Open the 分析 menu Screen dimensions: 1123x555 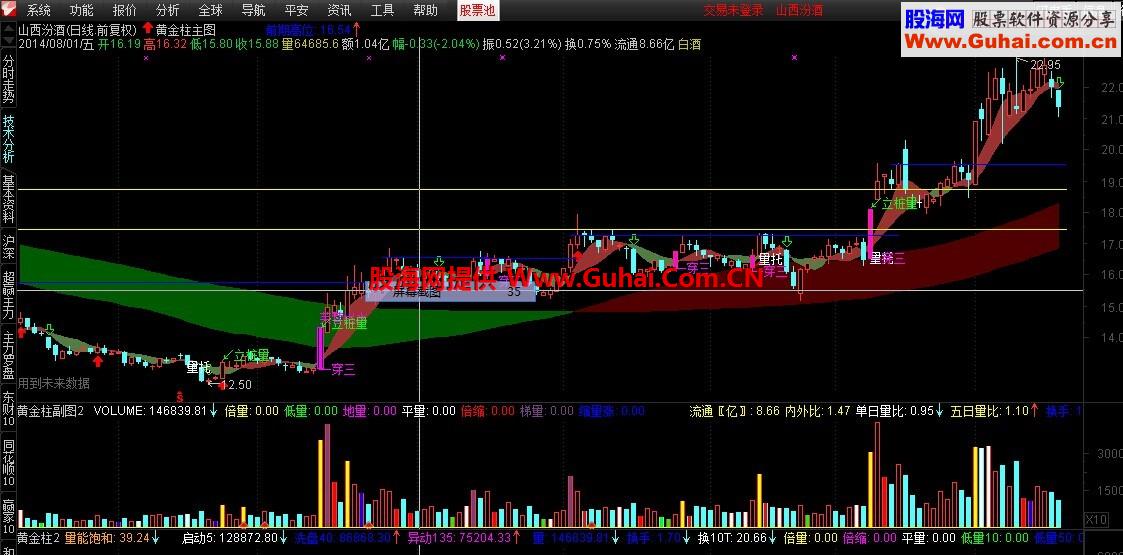tap(168, 10)
